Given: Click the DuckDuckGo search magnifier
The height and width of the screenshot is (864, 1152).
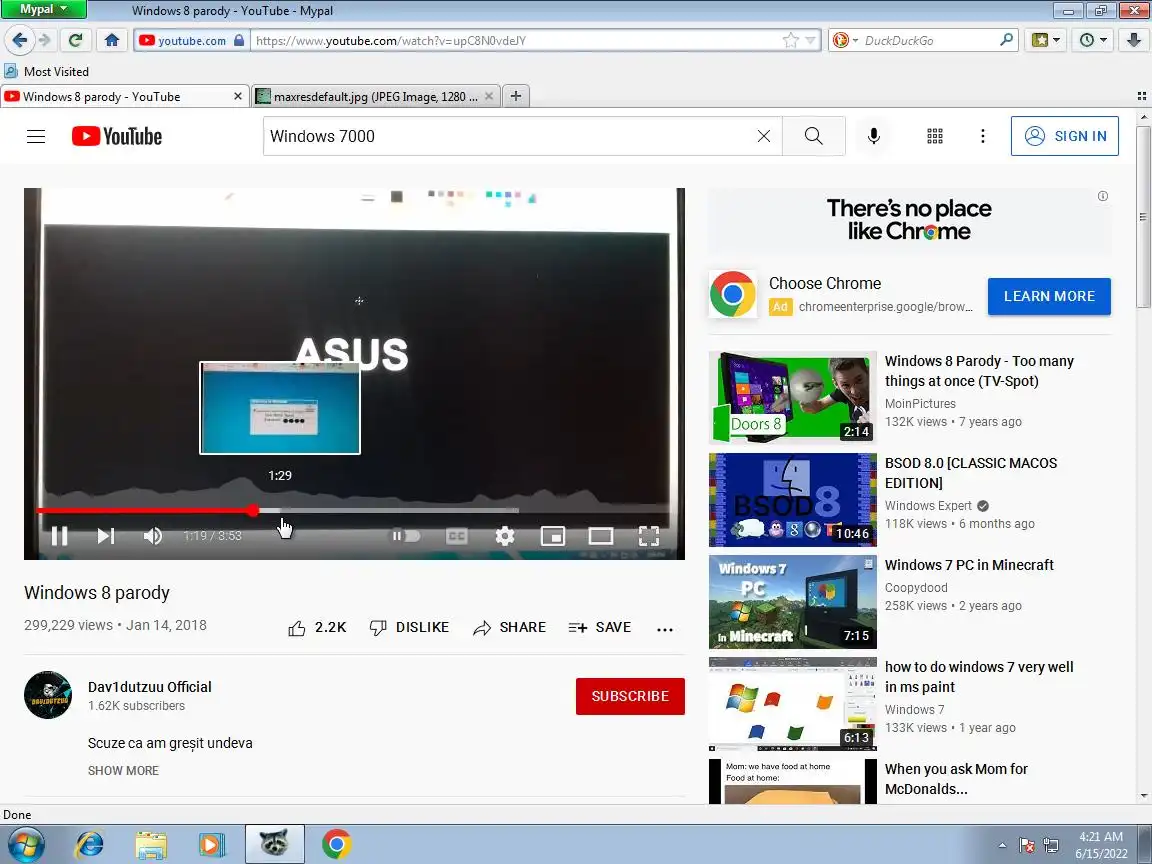Looking at the screenshot, I should pos(1007,40).
